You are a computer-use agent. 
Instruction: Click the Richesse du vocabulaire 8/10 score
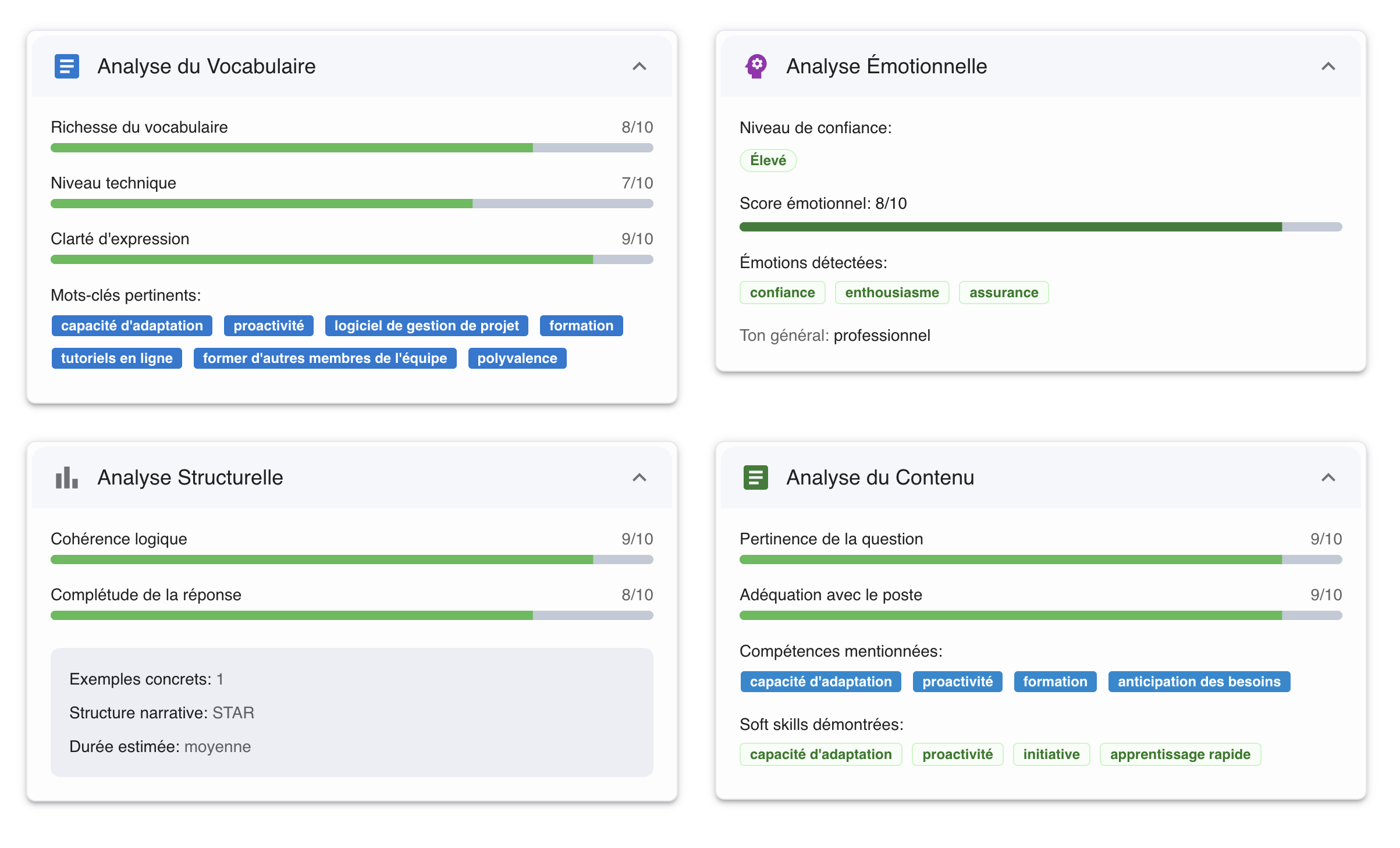pyautogui.click(x=637, y=127)
